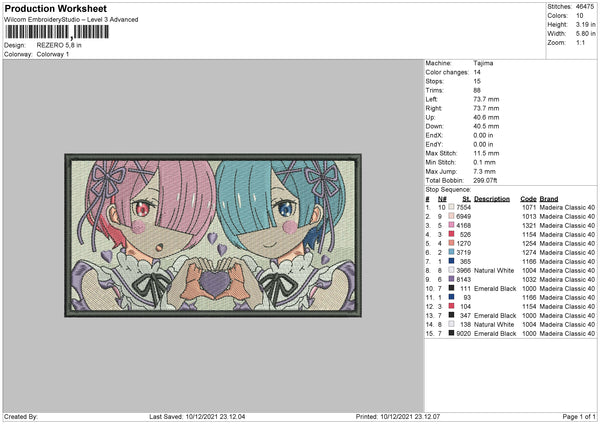This screenshot has height=424, width=600.
Task: Click the Machine value 'Tajima'
Action: coord(483,63)
